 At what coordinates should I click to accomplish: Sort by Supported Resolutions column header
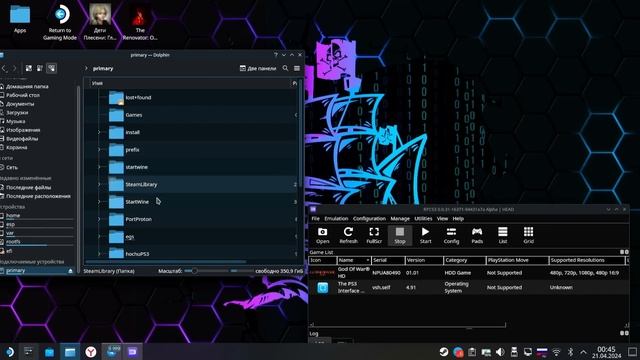[x=587, y=260]
